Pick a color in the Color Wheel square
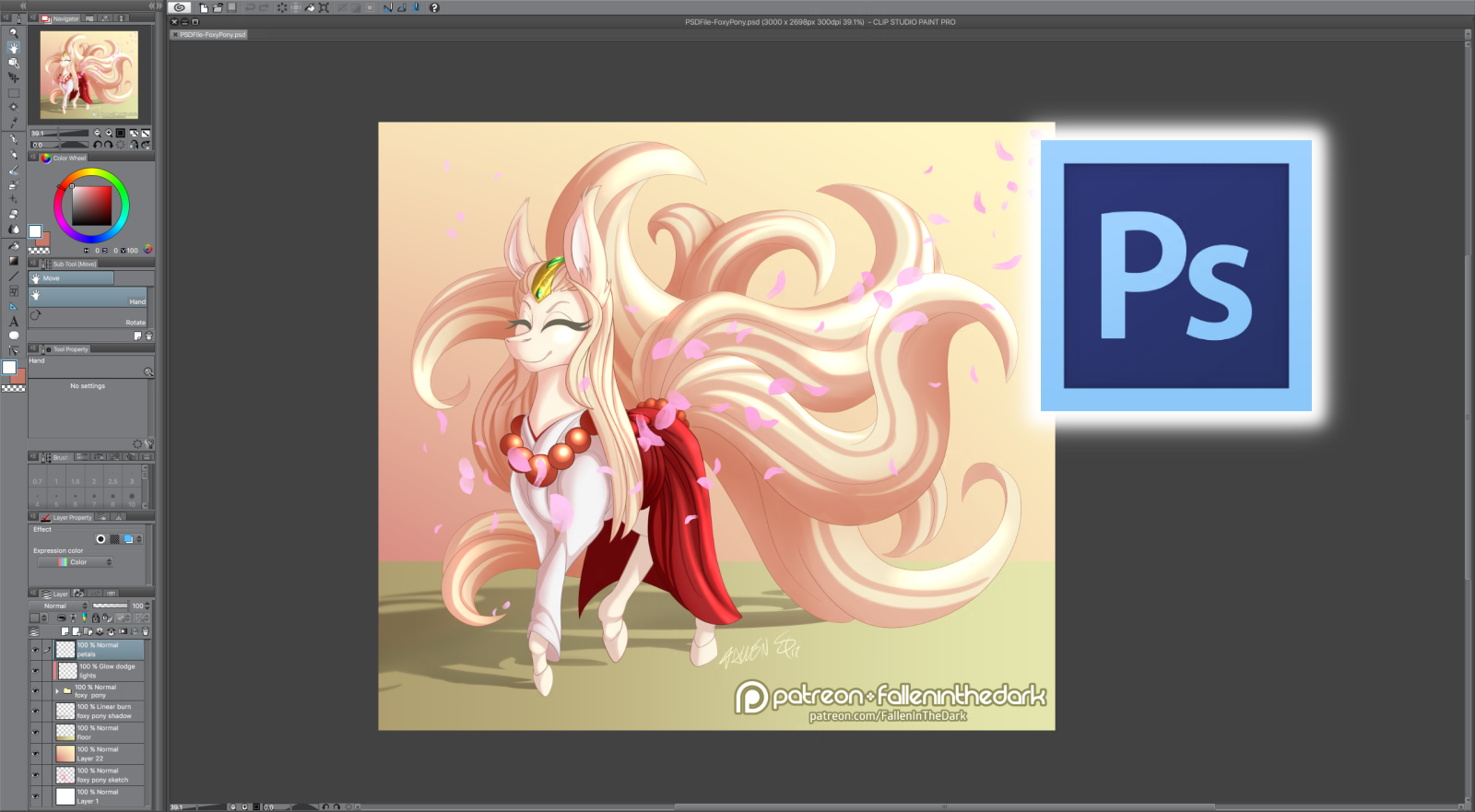Image resolution: width=1475 pixels, height=812 pixels. click(x=92, y=206)
